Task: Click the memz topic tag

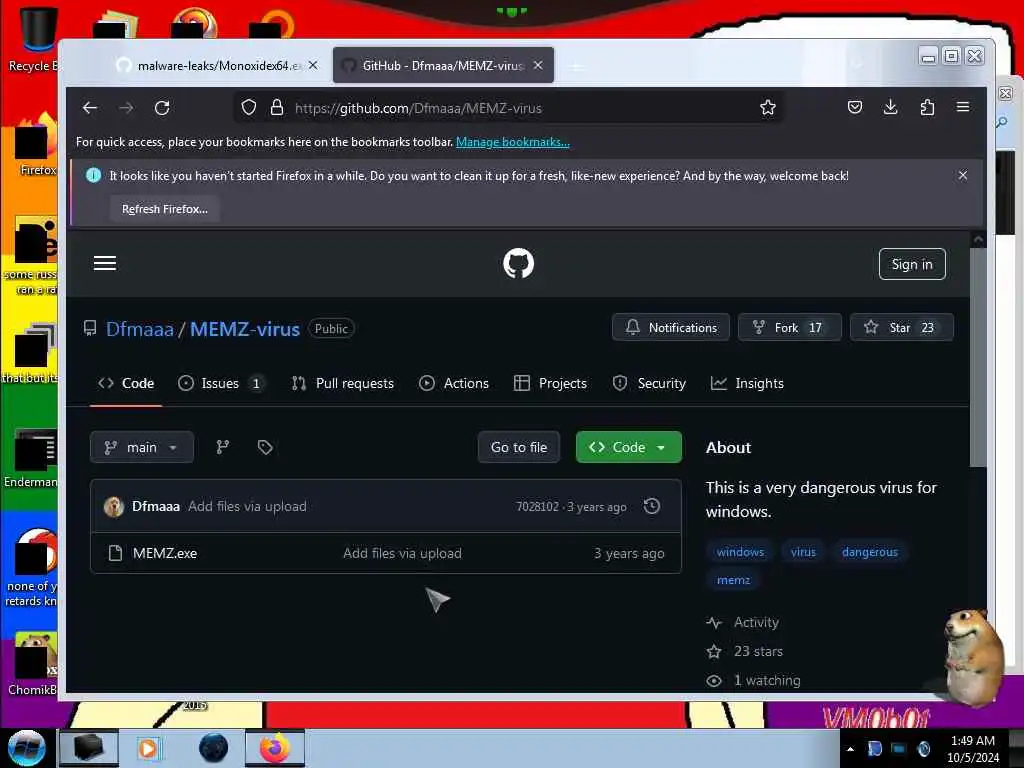Action: (733, 580)
